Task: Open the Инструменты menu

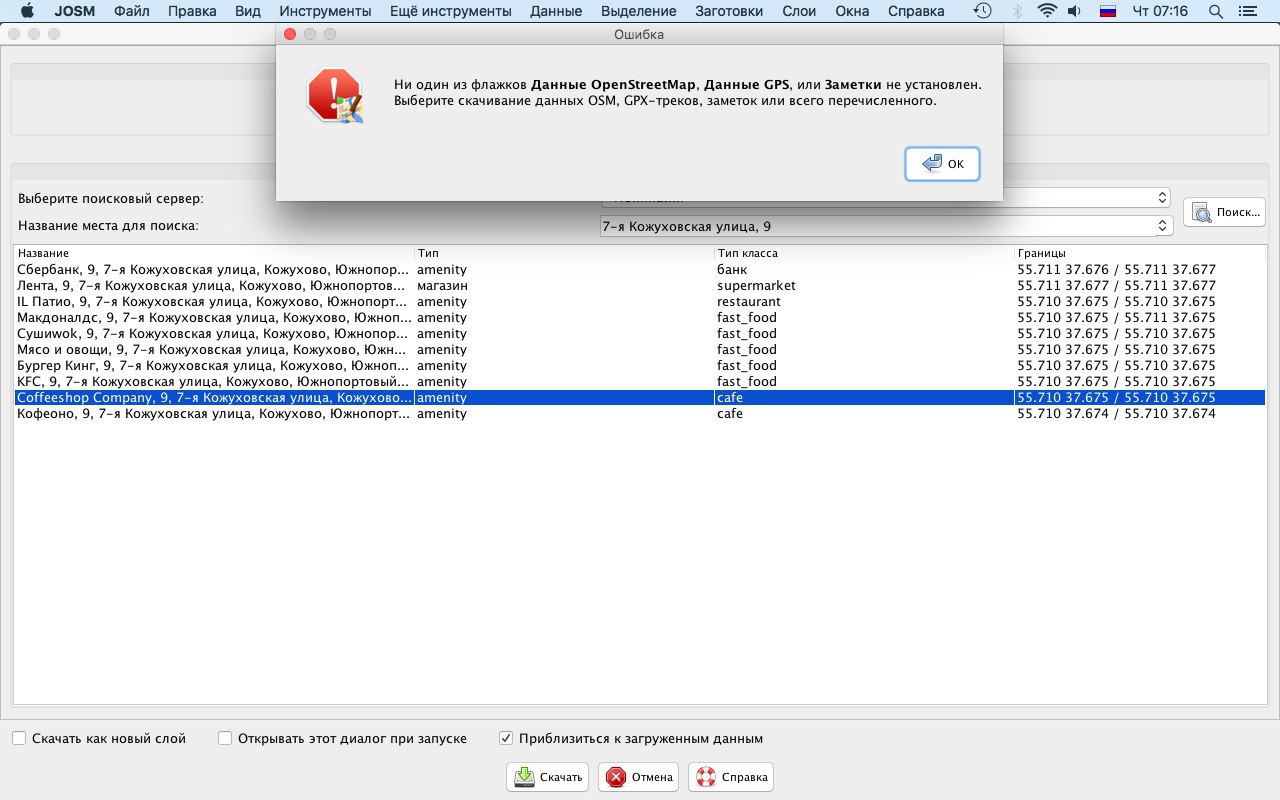Action: pos(325,11)
